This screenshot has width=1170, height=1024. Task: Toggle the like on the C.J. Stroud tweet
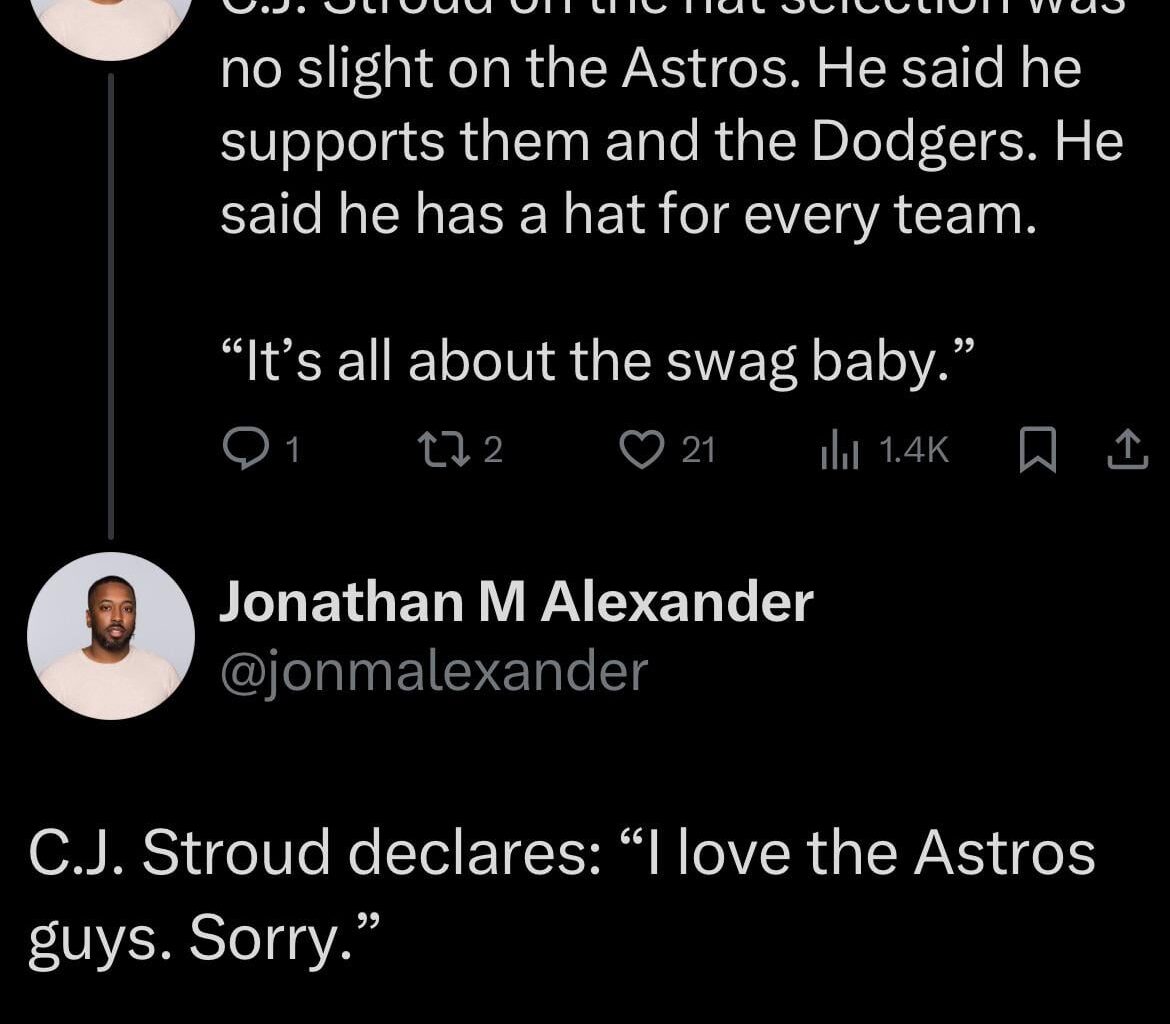point(640,451)
